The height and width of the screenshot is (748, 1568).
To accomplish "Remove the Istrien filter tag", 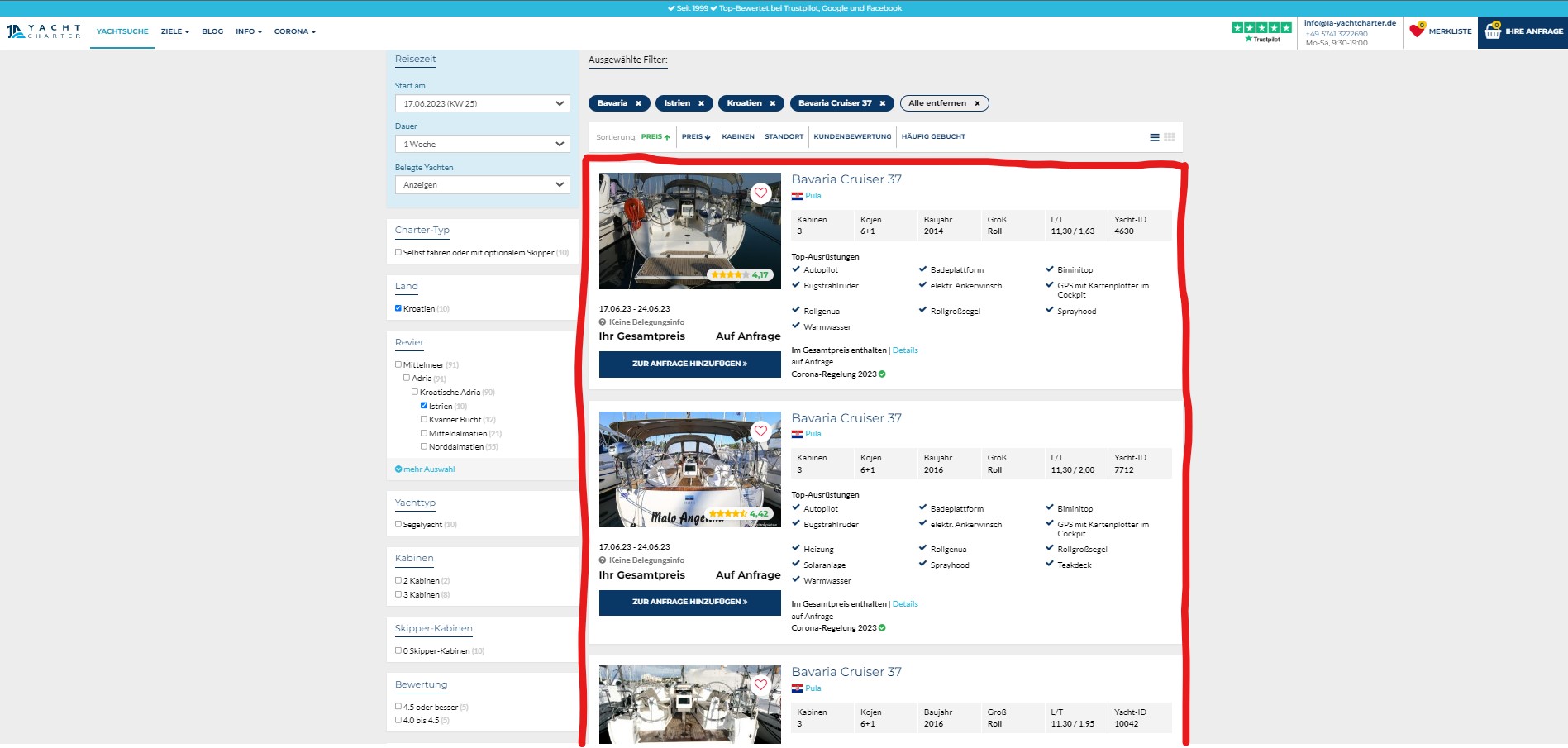I will (x=701, y=103).
